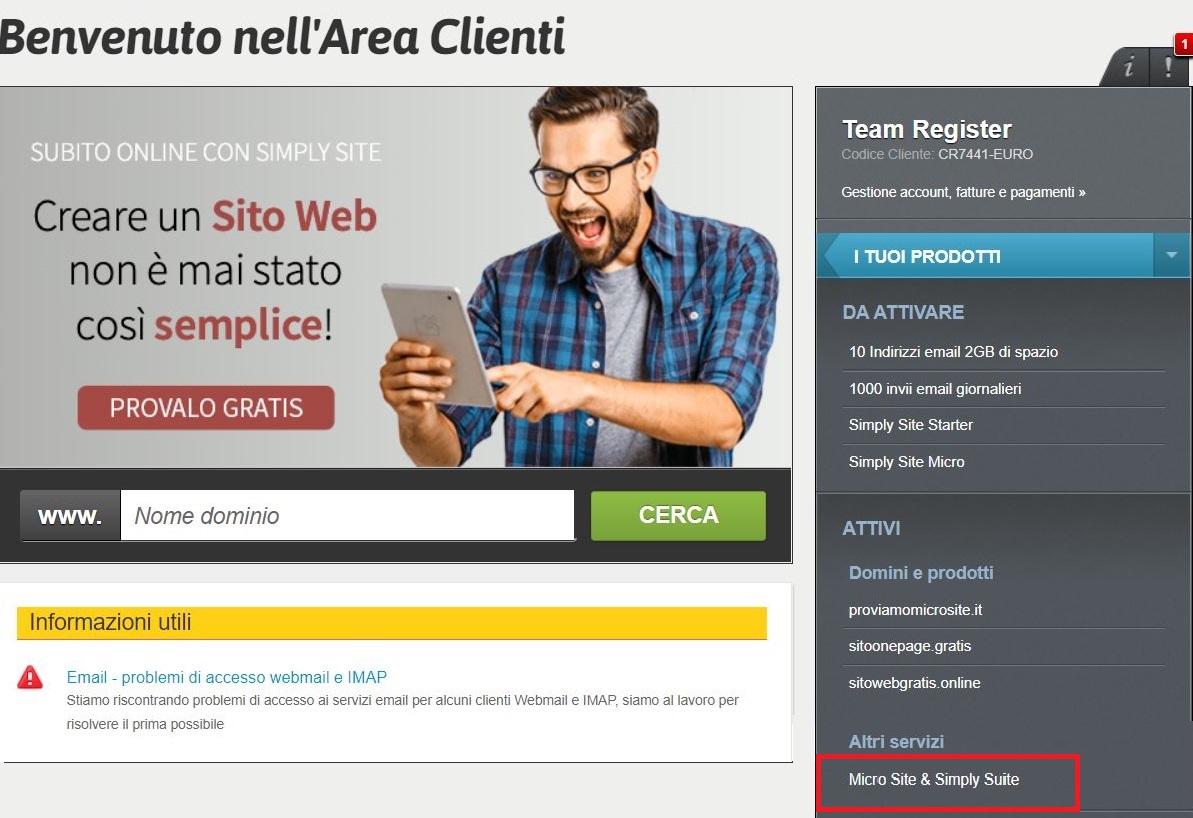Click the red warning triangle icon
The height and width of the screenshot is (818, 1193).
pyautogui.click(x=30, y=677)
